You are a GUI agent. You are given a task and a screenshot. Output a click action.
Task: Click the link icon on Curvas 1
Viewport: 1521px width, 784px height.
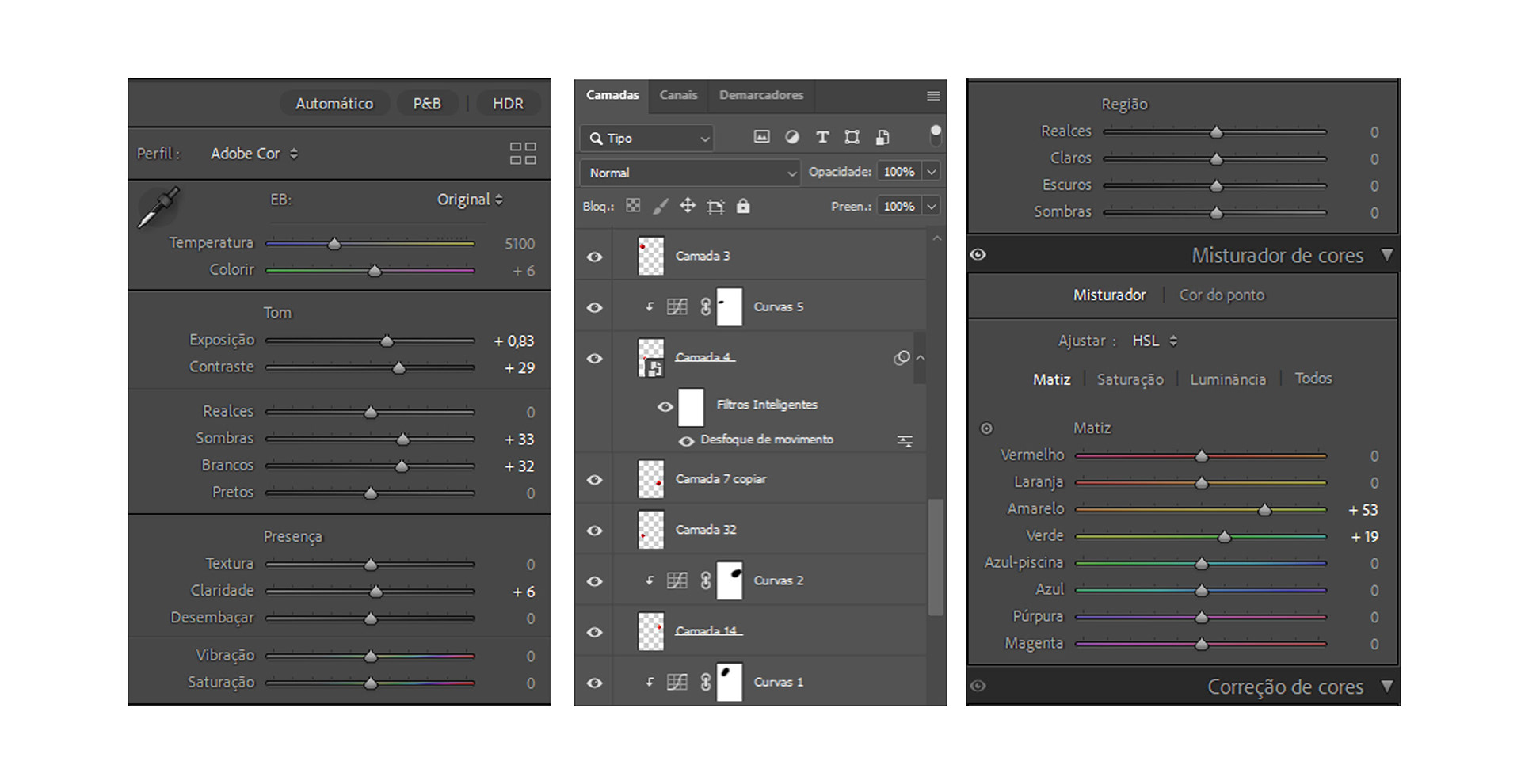click(705, 682)
